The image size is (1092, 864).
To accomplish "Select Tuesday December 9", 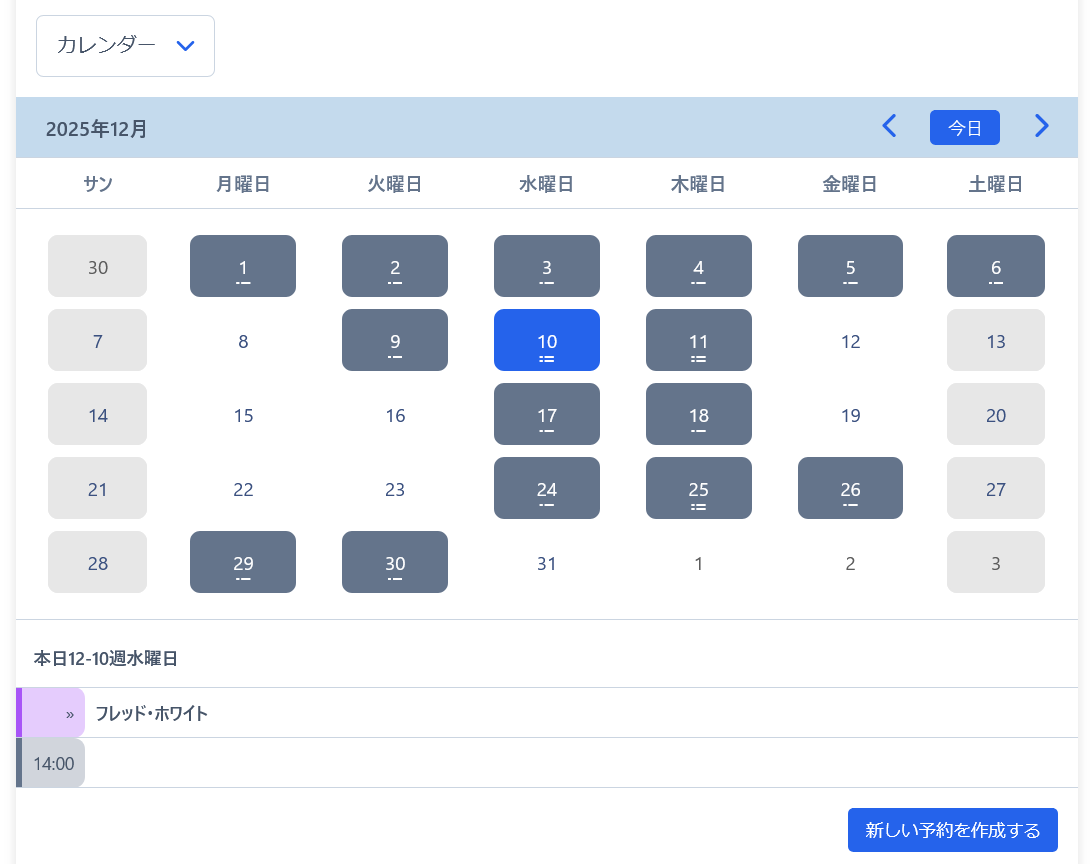I will pyautogui.click(x=395, y=340).
